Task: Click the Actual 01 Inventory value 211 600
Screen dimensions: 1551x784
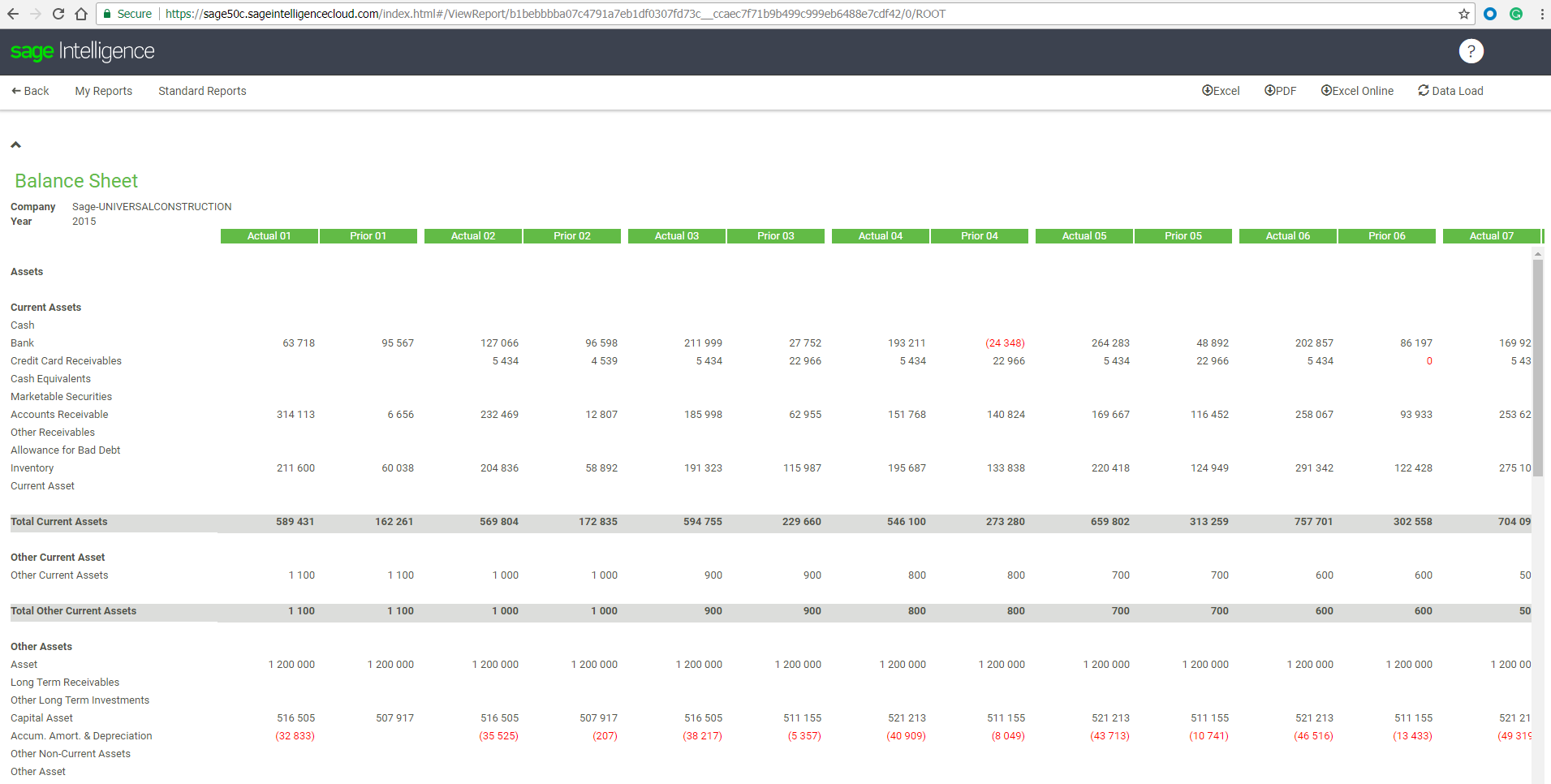Action: (295, 468)
